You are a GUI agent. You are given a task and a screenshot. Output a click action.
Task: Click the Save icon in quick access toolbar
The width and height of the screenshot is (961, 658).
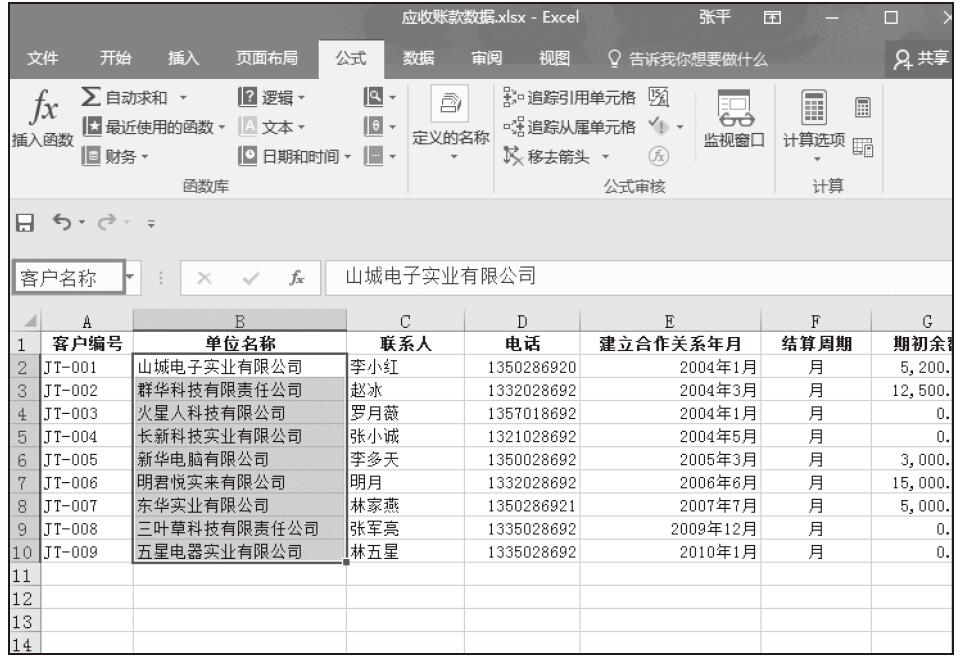pos(14,227)
